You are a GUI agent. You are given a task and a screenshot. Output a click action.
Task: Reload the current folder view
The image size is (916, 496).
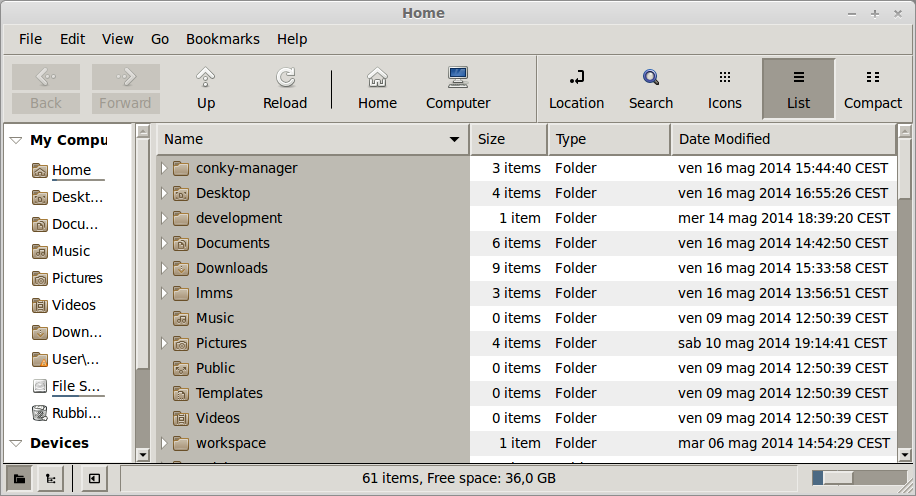click(x=285, y=89)
